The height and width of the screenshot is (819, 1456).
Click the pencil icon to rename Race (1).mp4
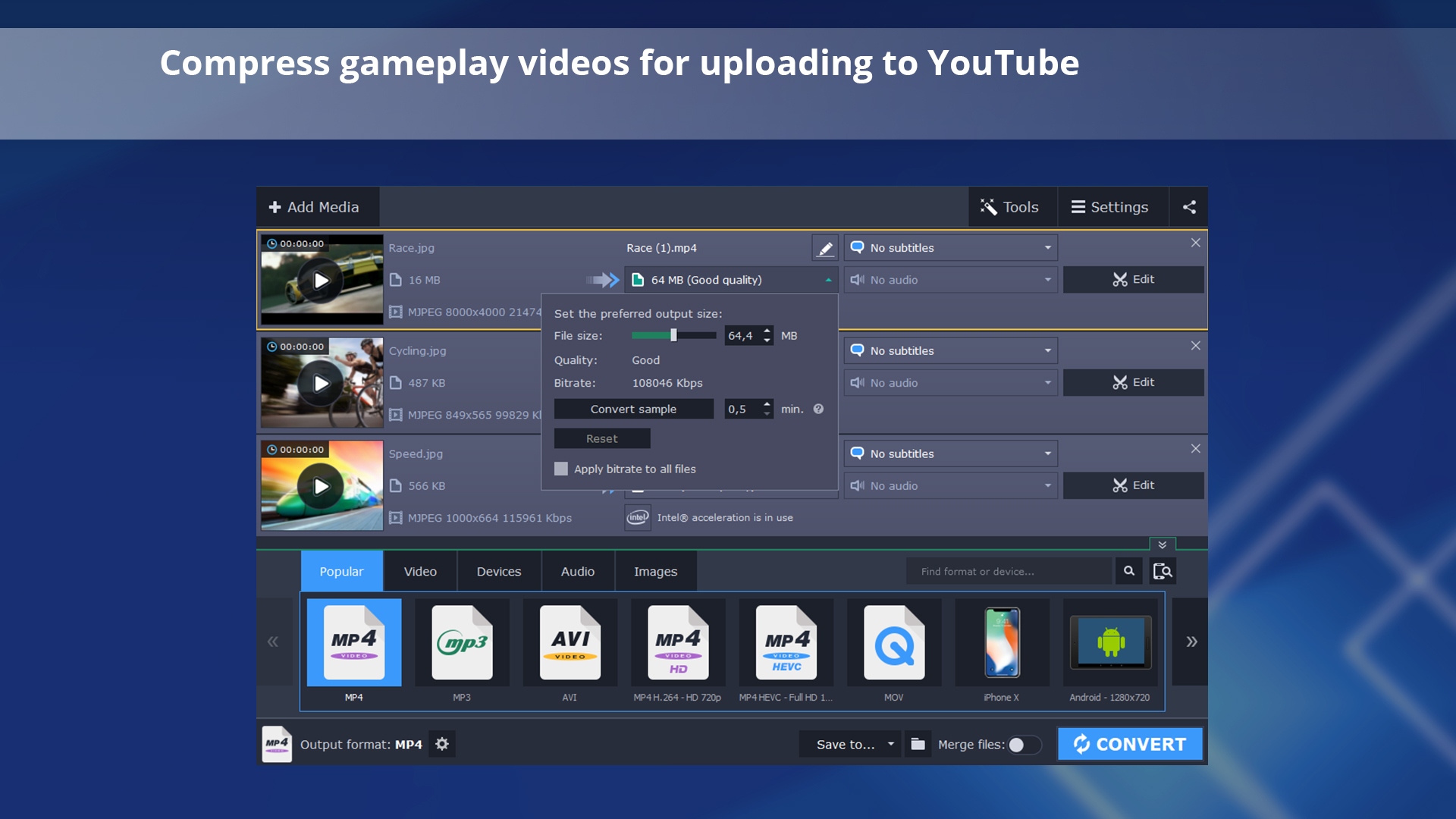pos(825,248)
